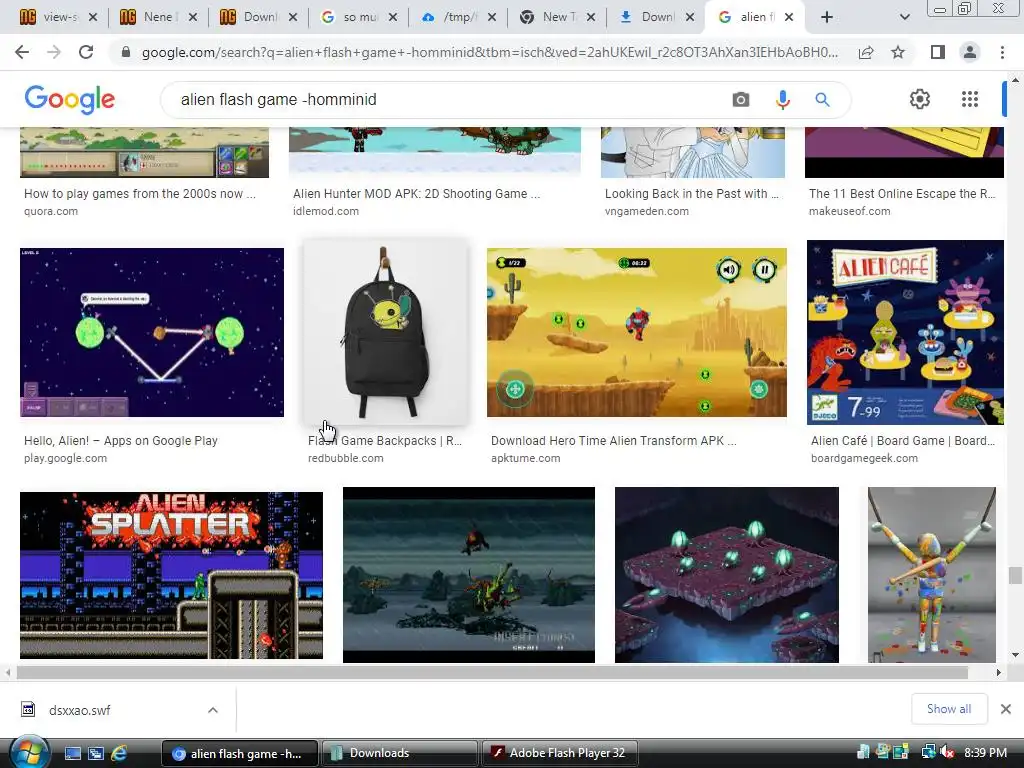Open 'Alien Café | Board Game' link

coord(903,440)
